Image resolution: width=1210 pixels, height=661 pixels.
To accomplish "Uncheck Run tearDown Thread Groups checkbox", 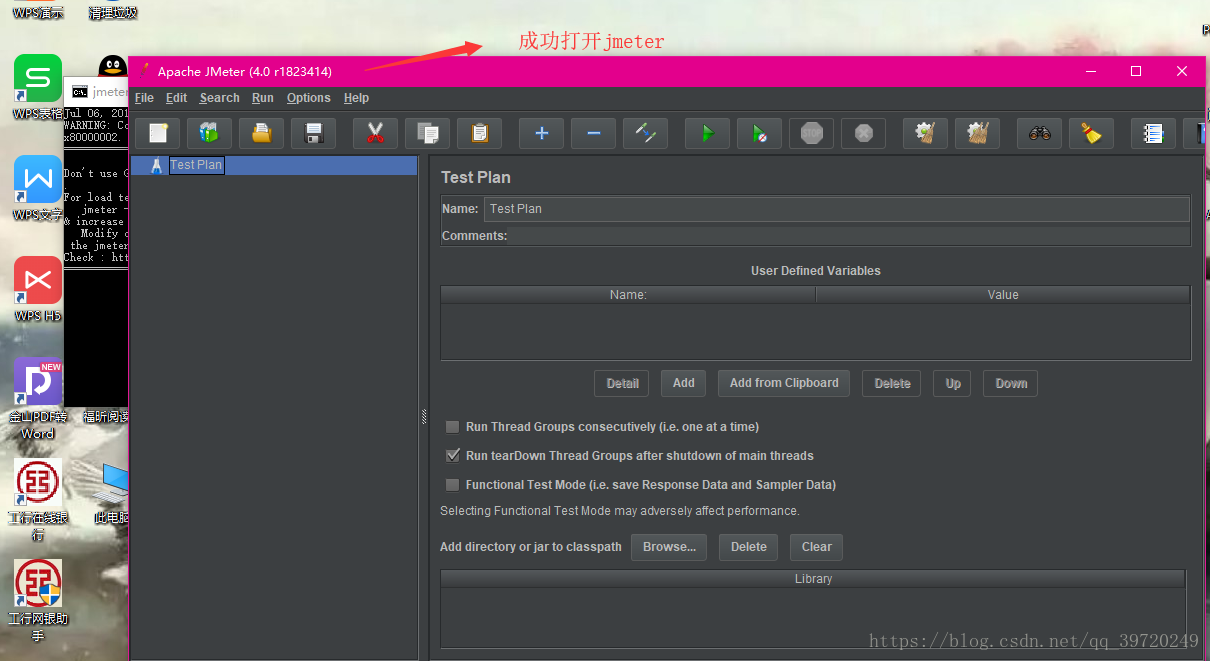I will [453, 456].
